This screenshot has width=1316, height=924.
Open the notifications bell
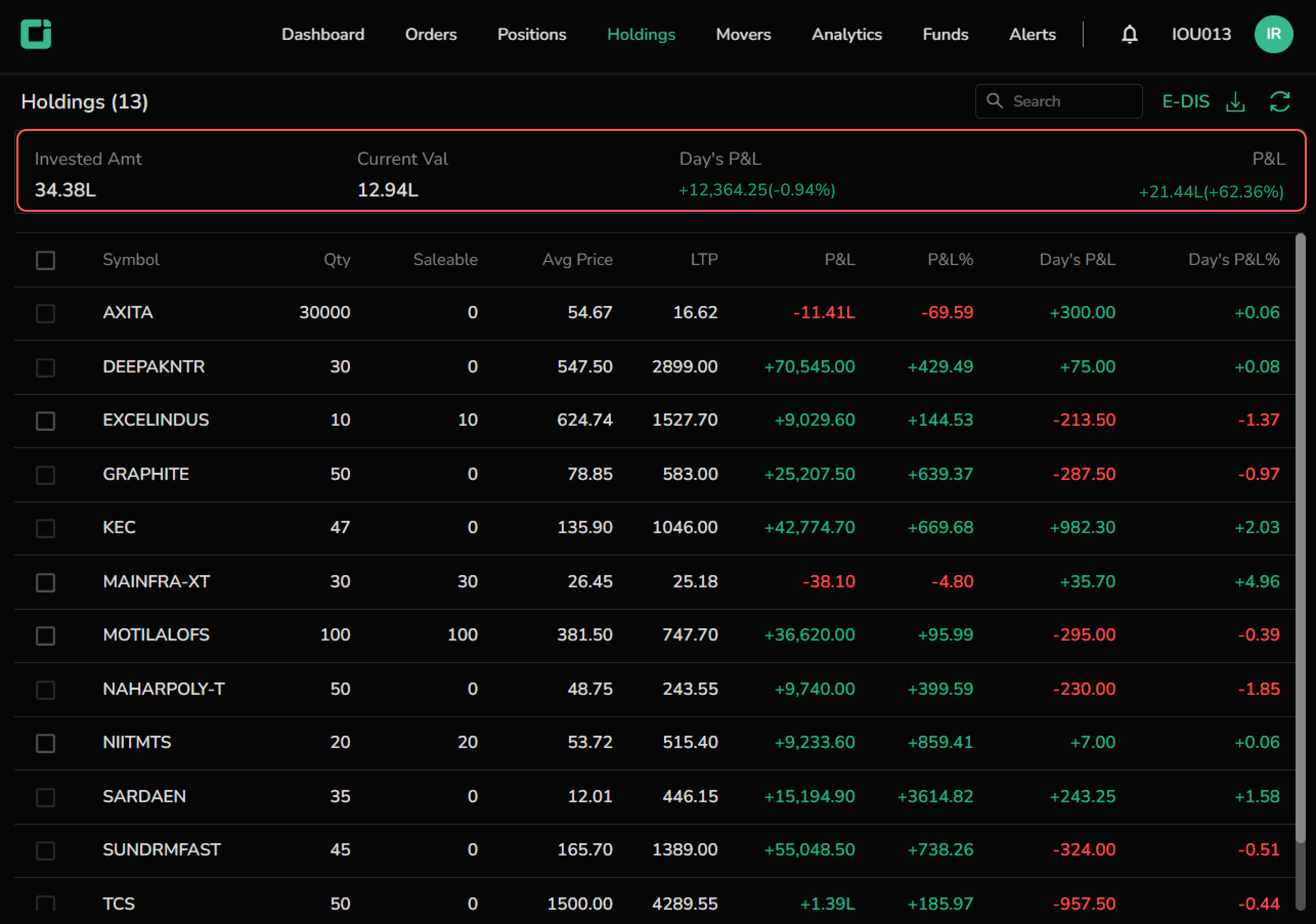point(1129,34)
